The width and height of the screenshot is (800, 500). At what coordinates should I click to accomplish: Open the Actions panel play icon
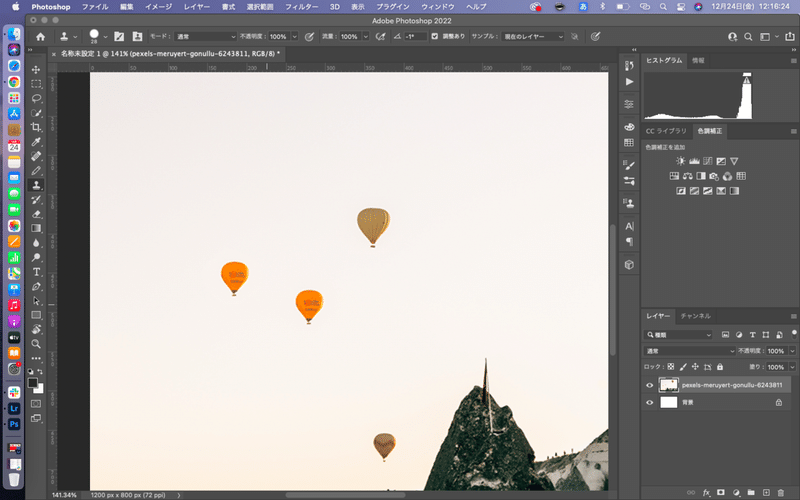pyautogui.click(x=629, y=82)
